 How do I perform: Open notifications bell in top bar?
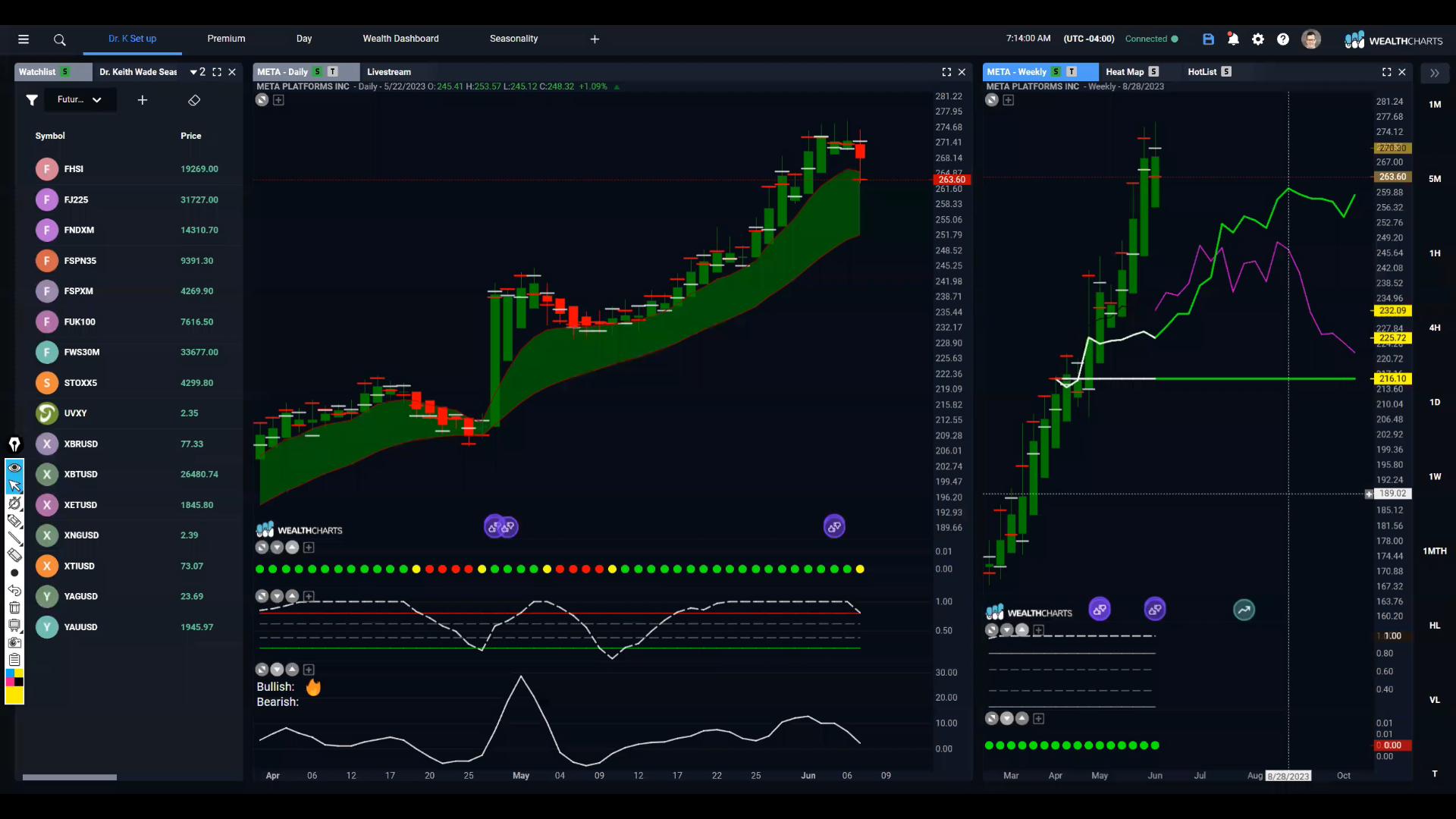tap(1233, 39)
